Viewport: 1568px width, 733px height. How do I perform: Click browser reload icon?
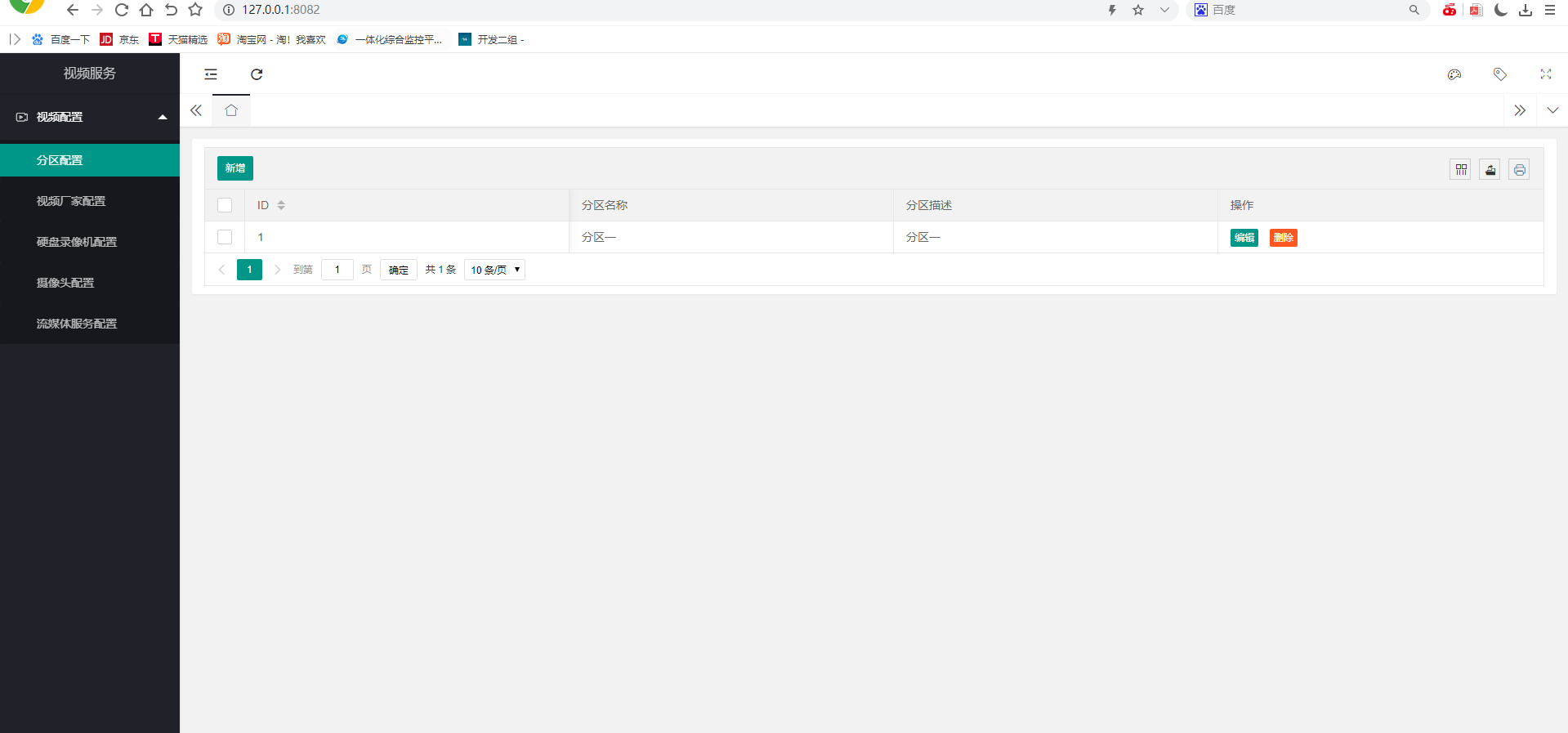tap(122, 10)
